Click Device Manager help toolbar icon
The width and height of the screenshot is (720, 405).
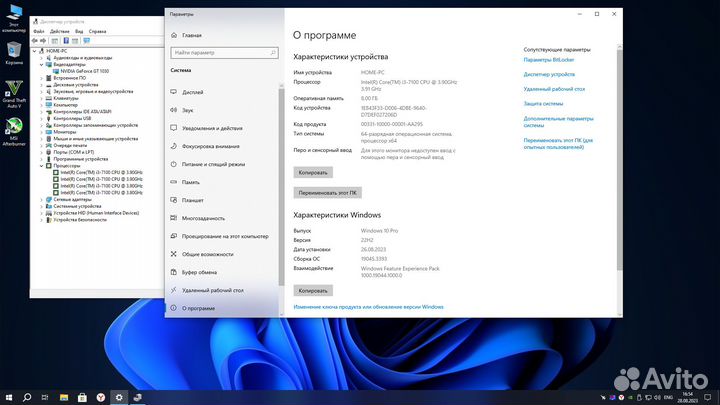pos(66,41)
